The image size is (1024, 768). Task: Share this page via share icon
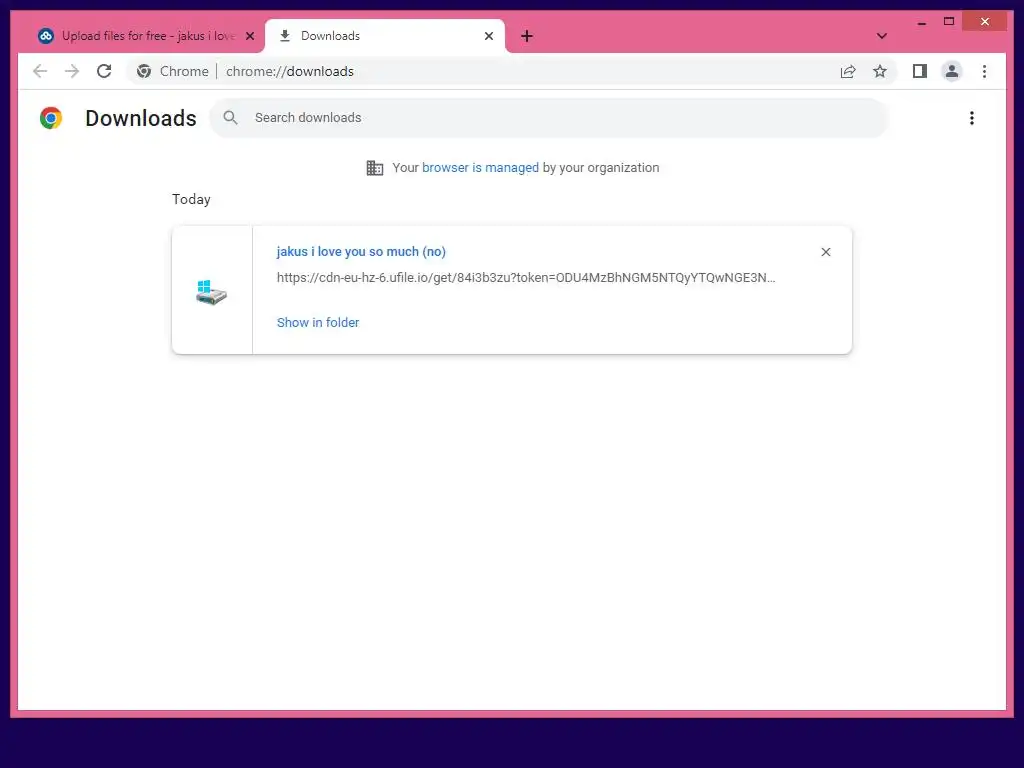pyautogui.click(x=848, y=71)
